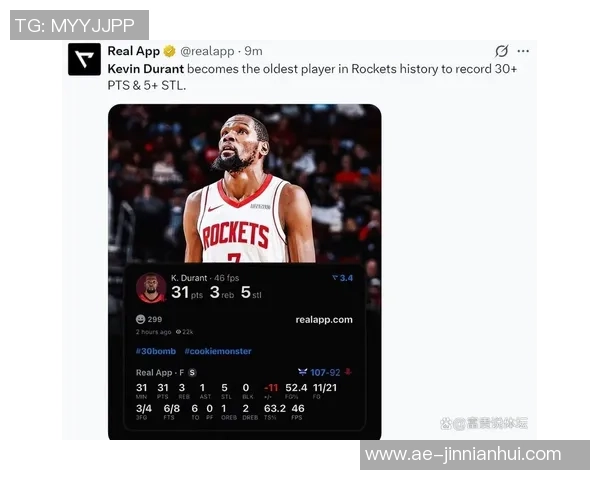Click the Hornets logo beside the score
The width and height of the screenshot is (600, 480).
click(x=302, y=372)
